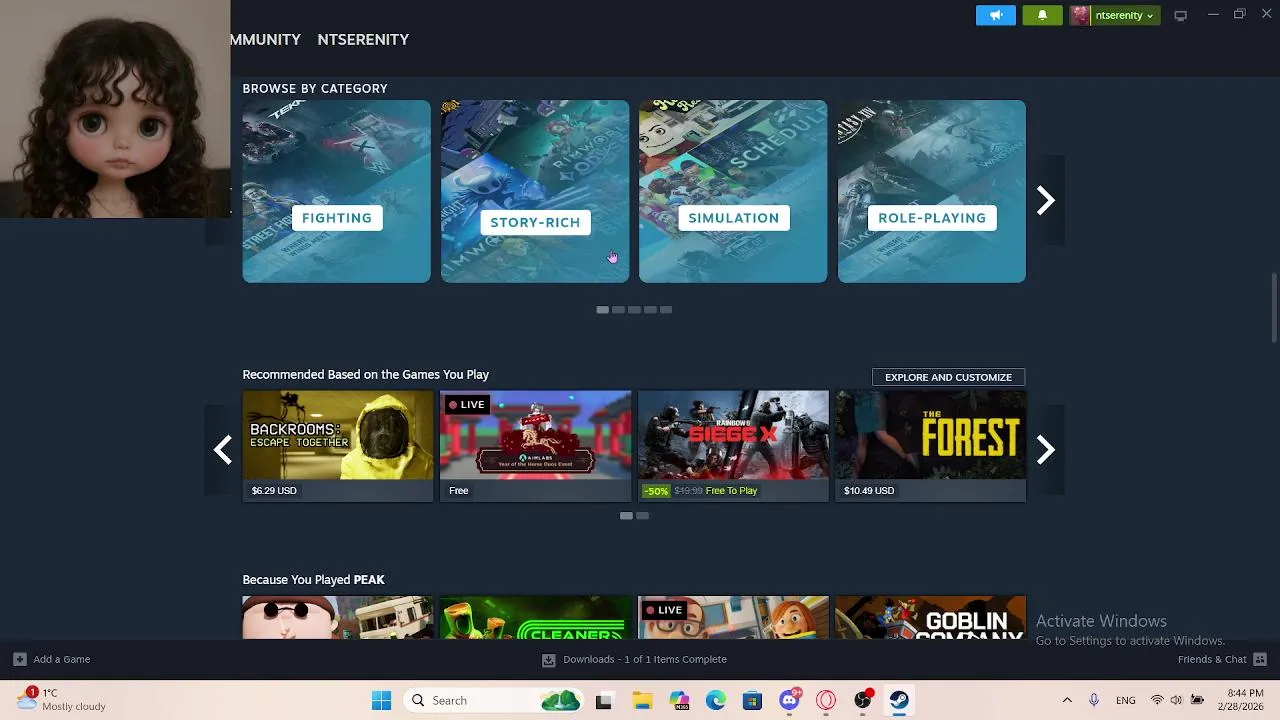Open Backrooms: Escape Together game

pos(337,446)
